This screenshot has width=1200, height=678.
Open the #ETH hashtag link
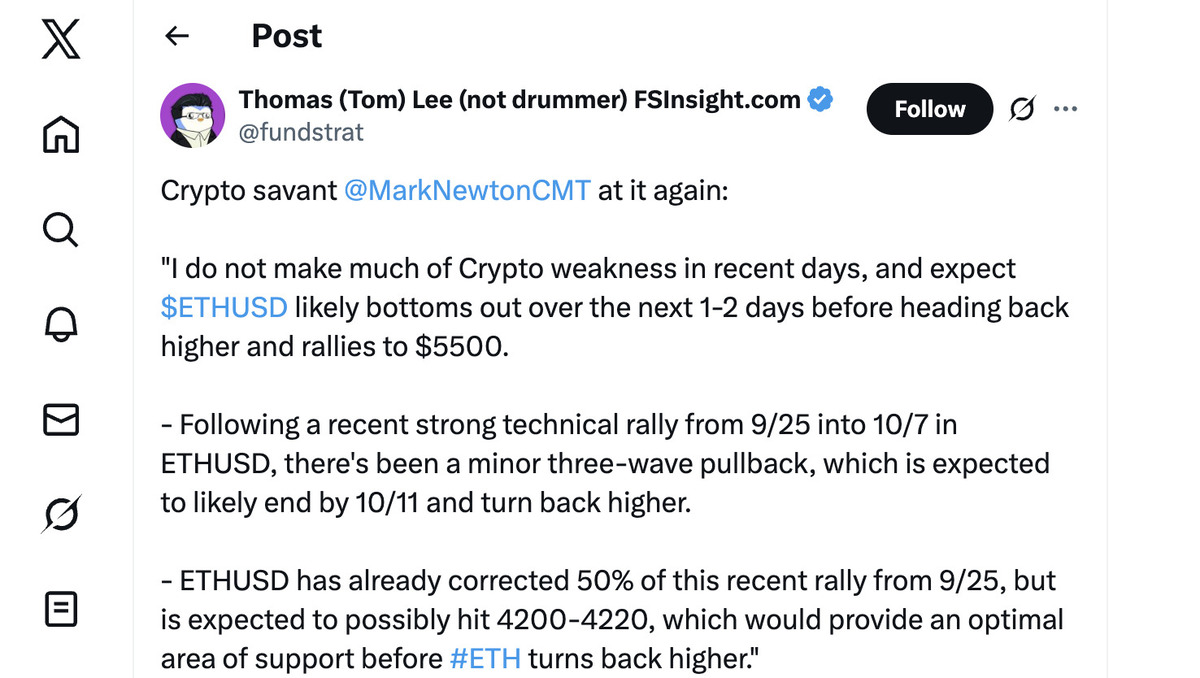(485, 658)
